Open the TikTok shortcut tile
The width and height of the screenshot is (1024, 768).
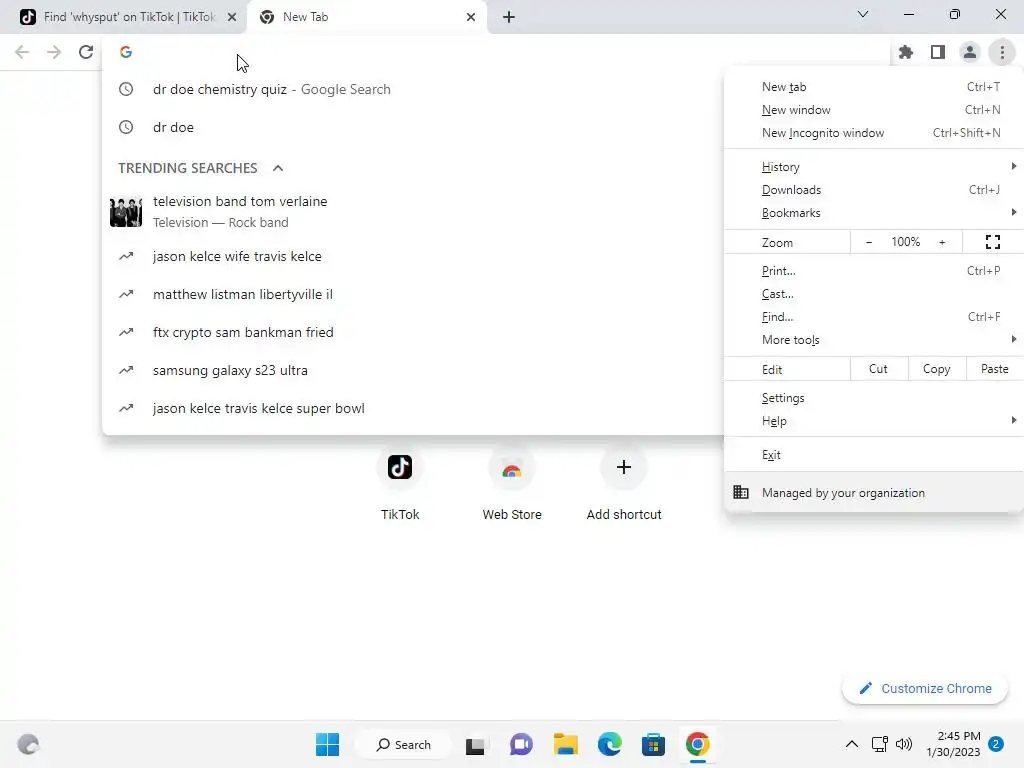tap(400, 483)
